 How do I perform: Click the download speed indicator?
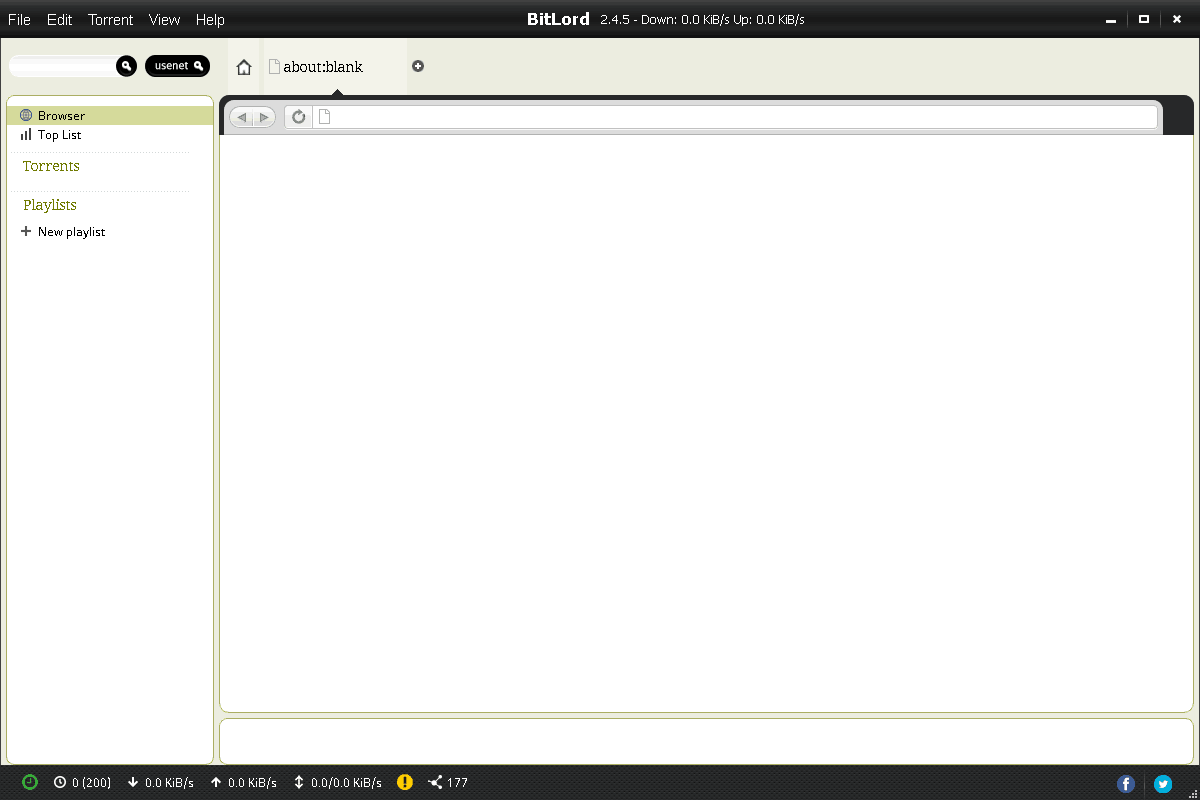161,783
